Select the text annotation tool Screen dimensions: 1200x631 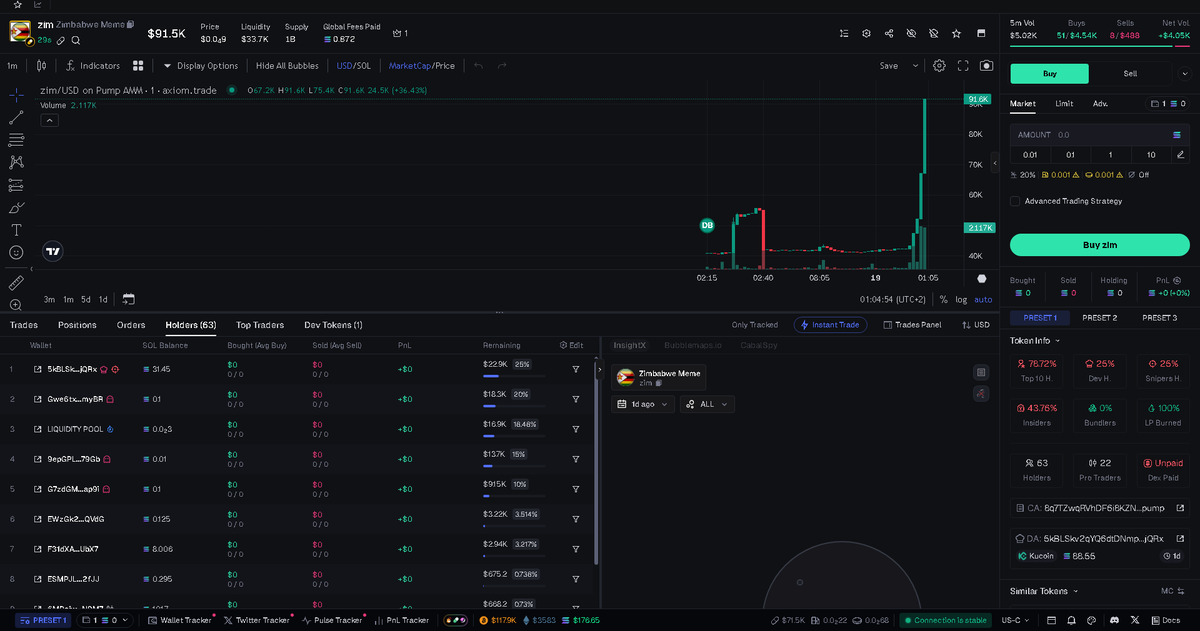point(16,230)
